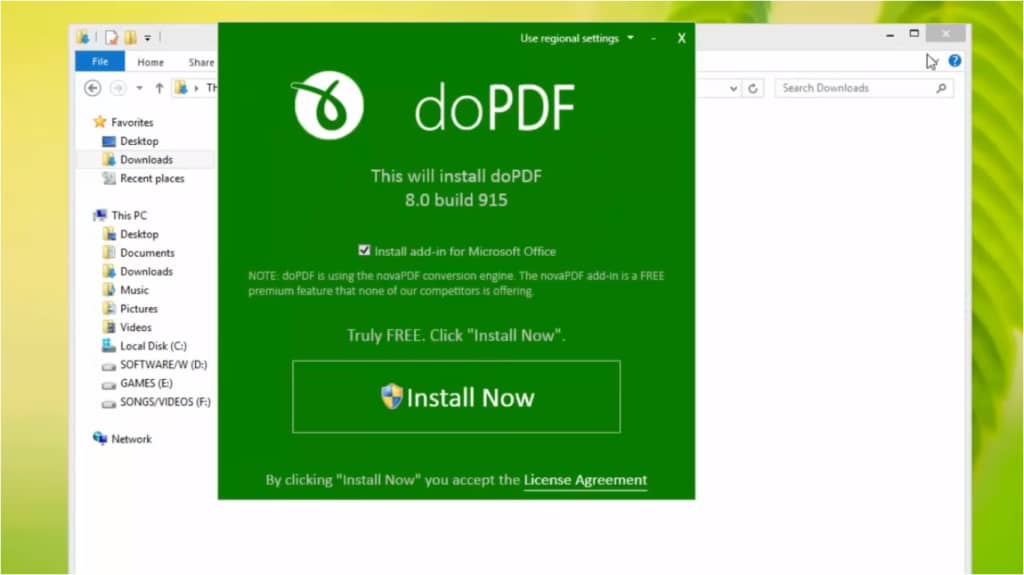Click the Favorites star icon
The width and height of the screenshot is (1024, 575).
99,122
